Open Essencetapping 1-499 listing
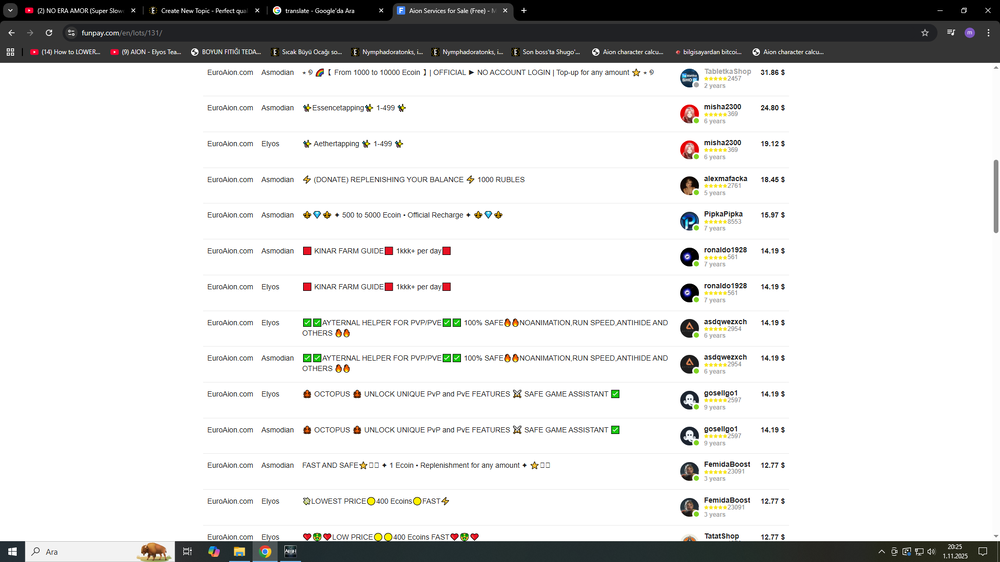Viewport: 1000px width, 562px height. 354,108
